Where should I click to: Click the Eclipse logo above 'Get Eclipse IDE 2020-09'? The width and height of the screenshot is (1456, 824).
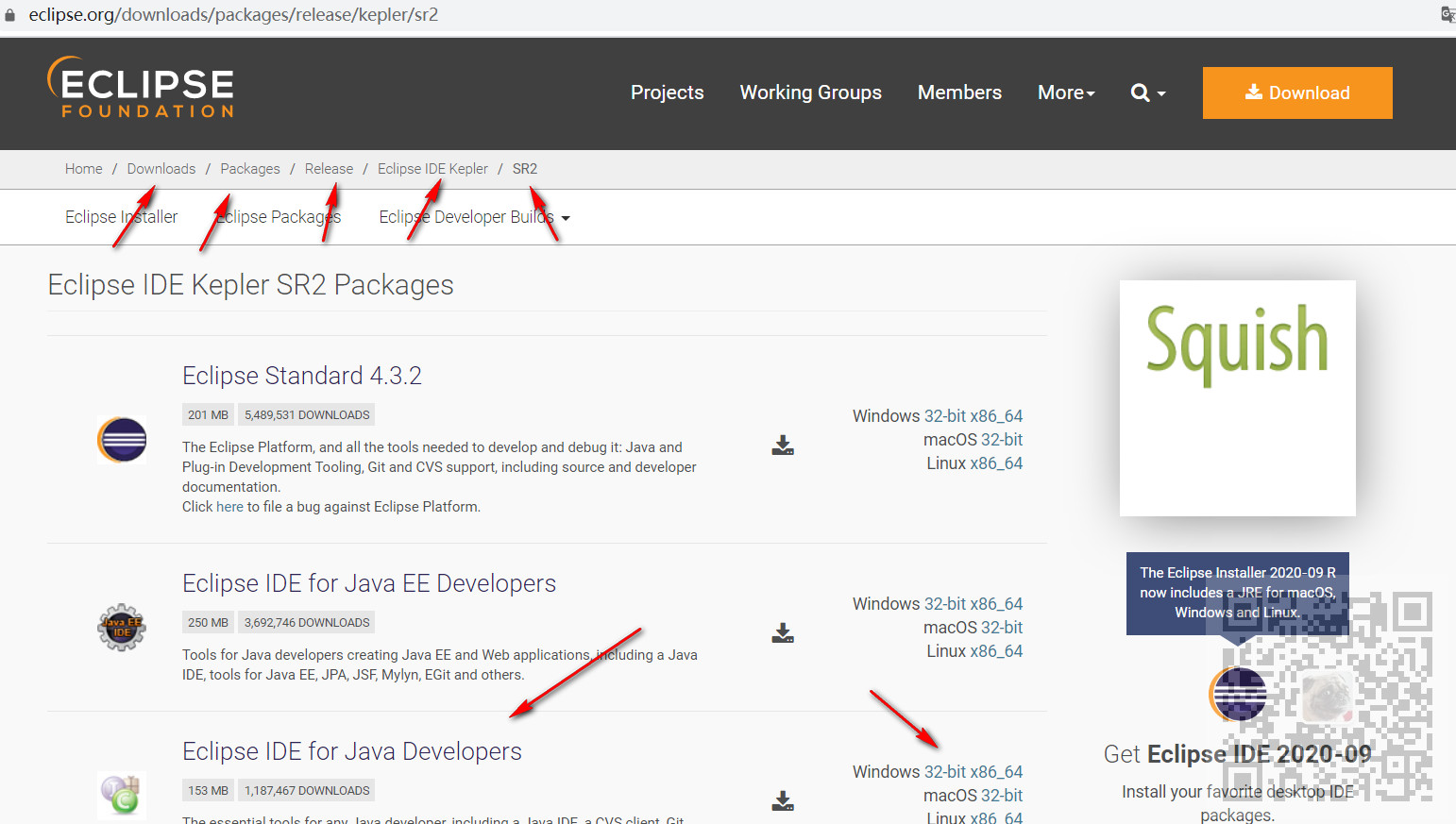(1237, 694)
